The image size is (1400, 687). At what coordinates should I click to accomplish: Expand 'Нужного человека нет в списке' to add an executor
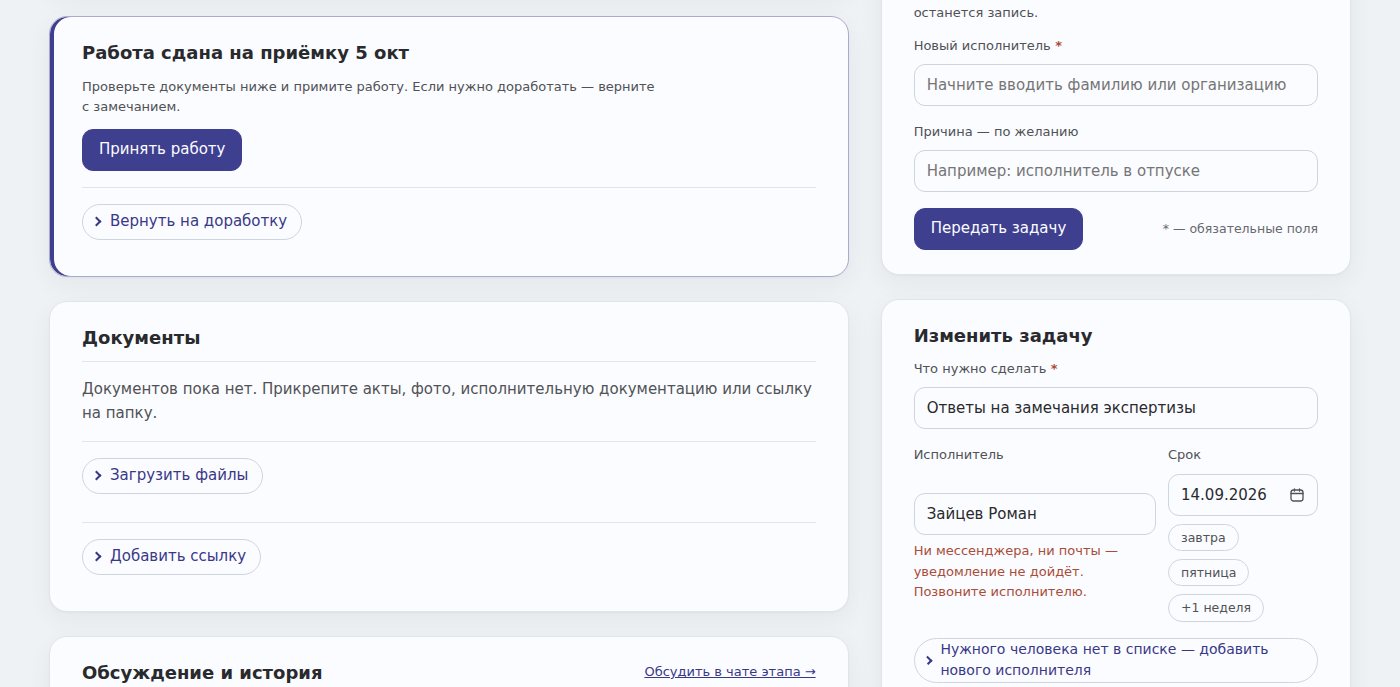click(x=1115, y=660)
